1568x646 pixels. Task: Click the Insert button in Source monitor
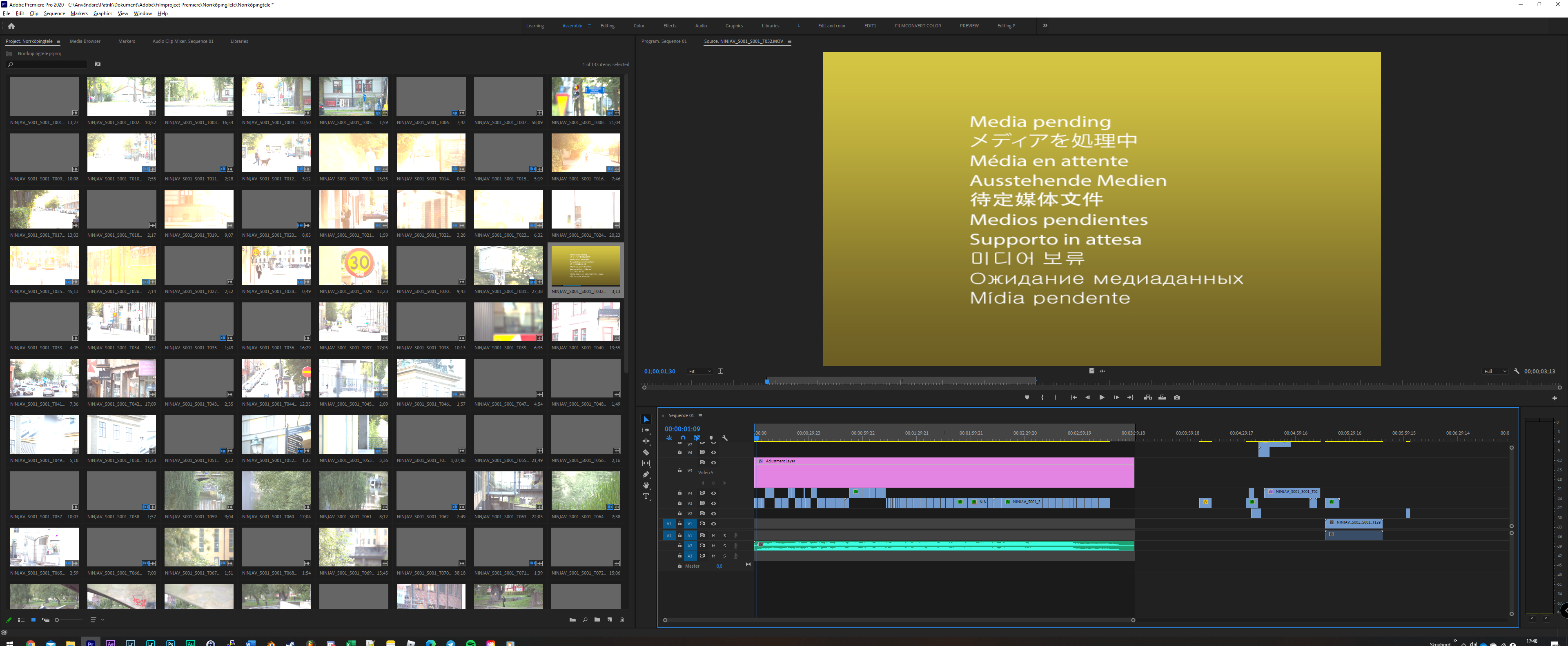click(1148, 397)
